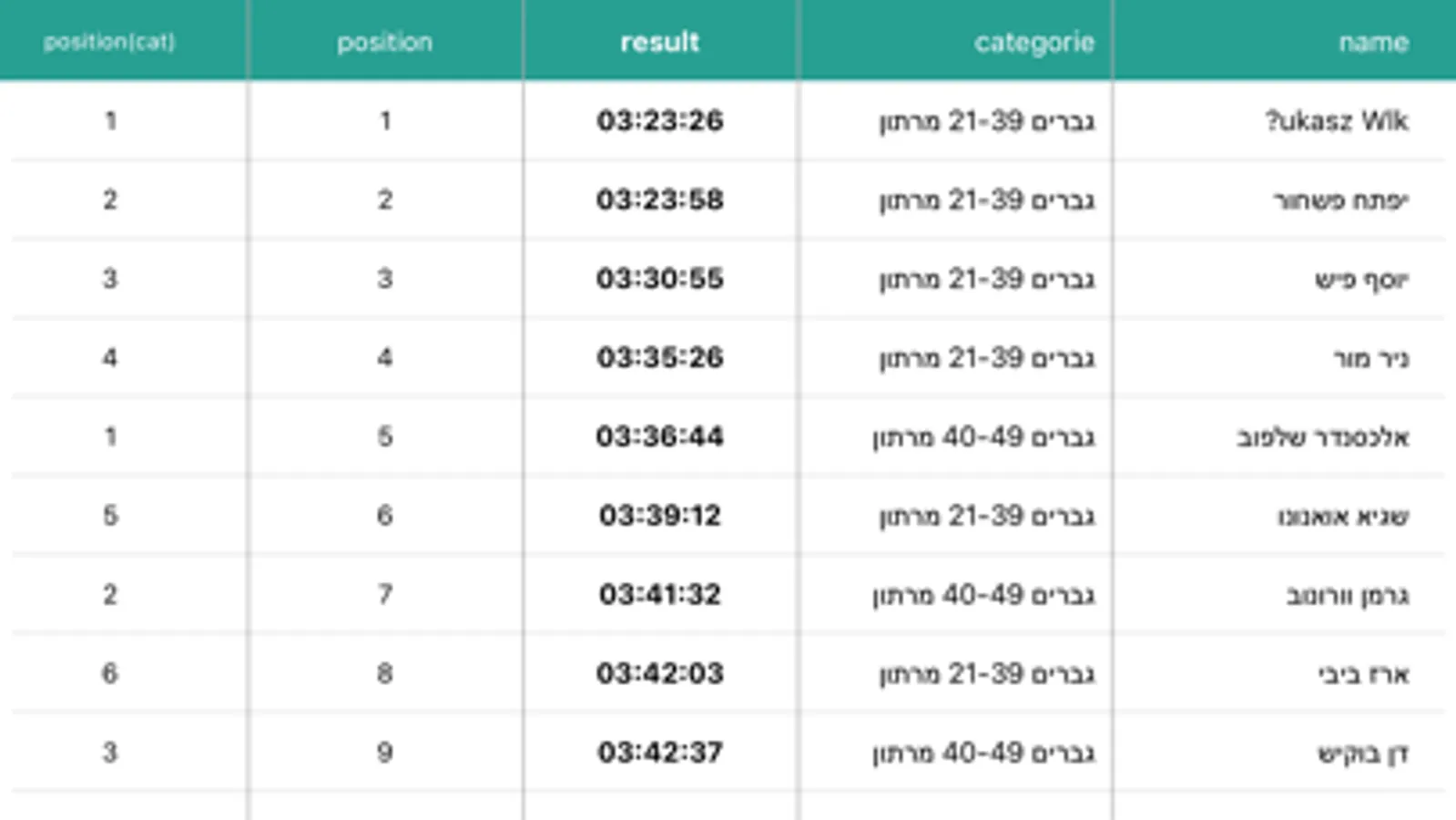This screenshot has height=820, width=1456.
Task: Click the position(cat) column header
Action: [x=109, y=42]
